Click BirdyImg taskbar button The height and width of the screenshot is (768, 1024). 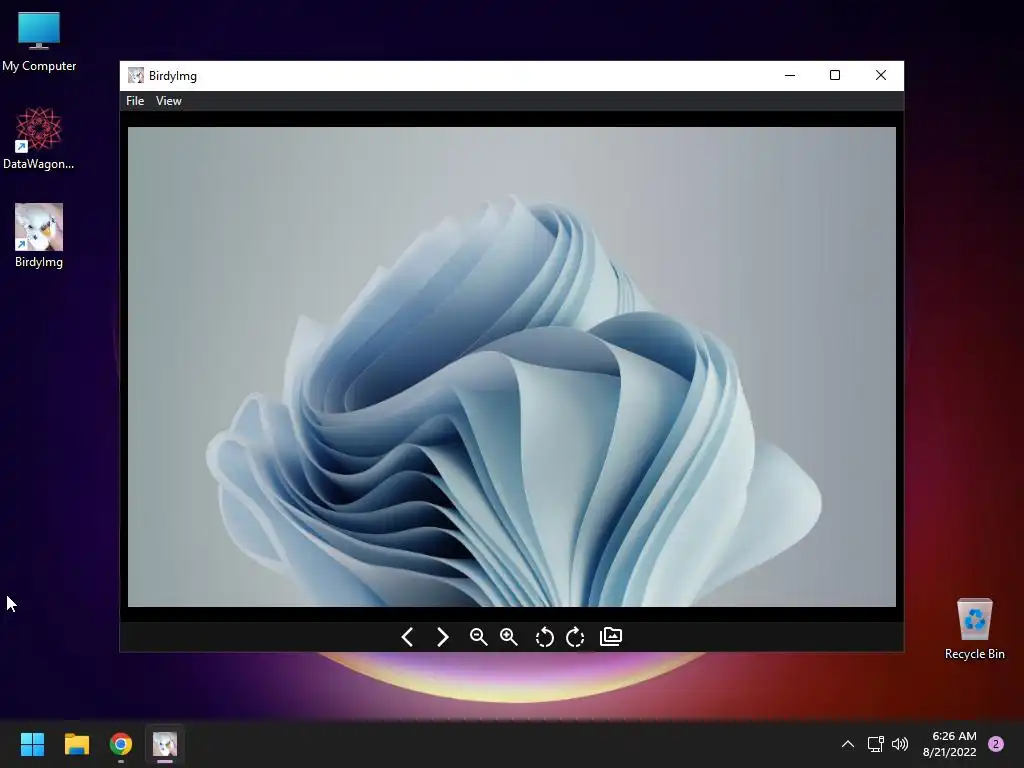coord(165,744)
